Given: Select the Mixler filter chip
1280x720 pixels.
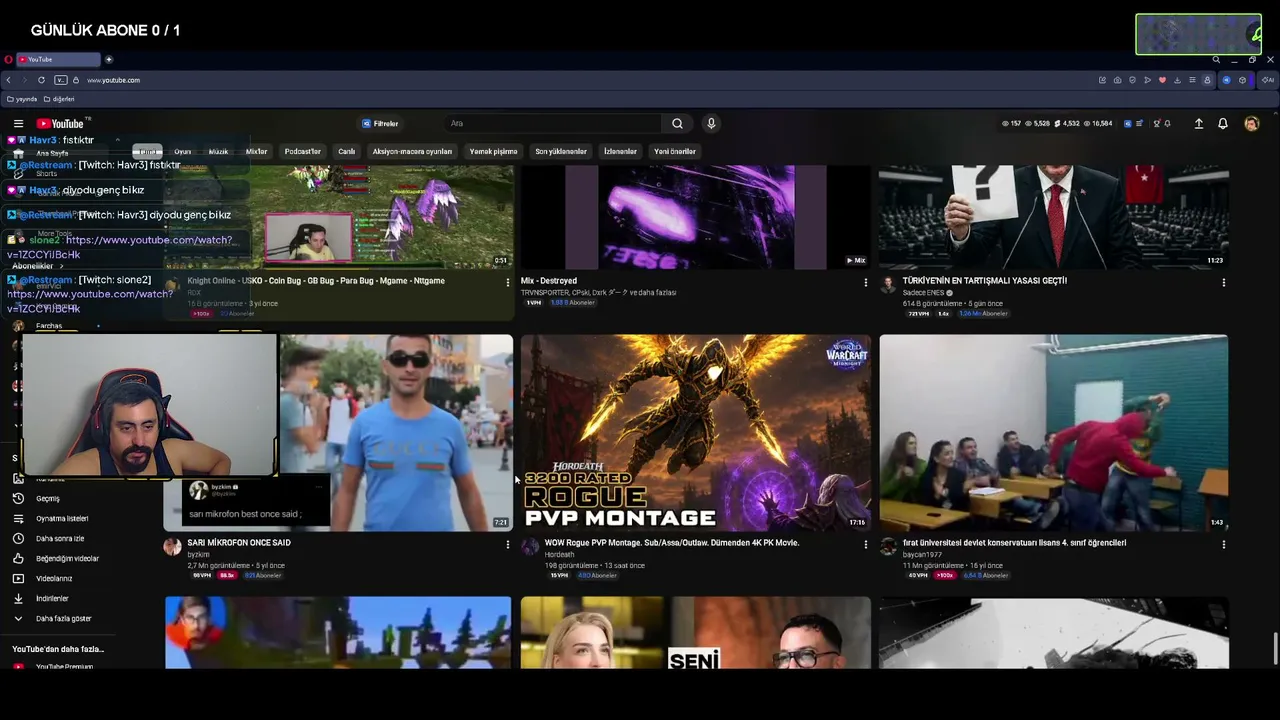Looking at the screenshot, I should click(257, 152).
